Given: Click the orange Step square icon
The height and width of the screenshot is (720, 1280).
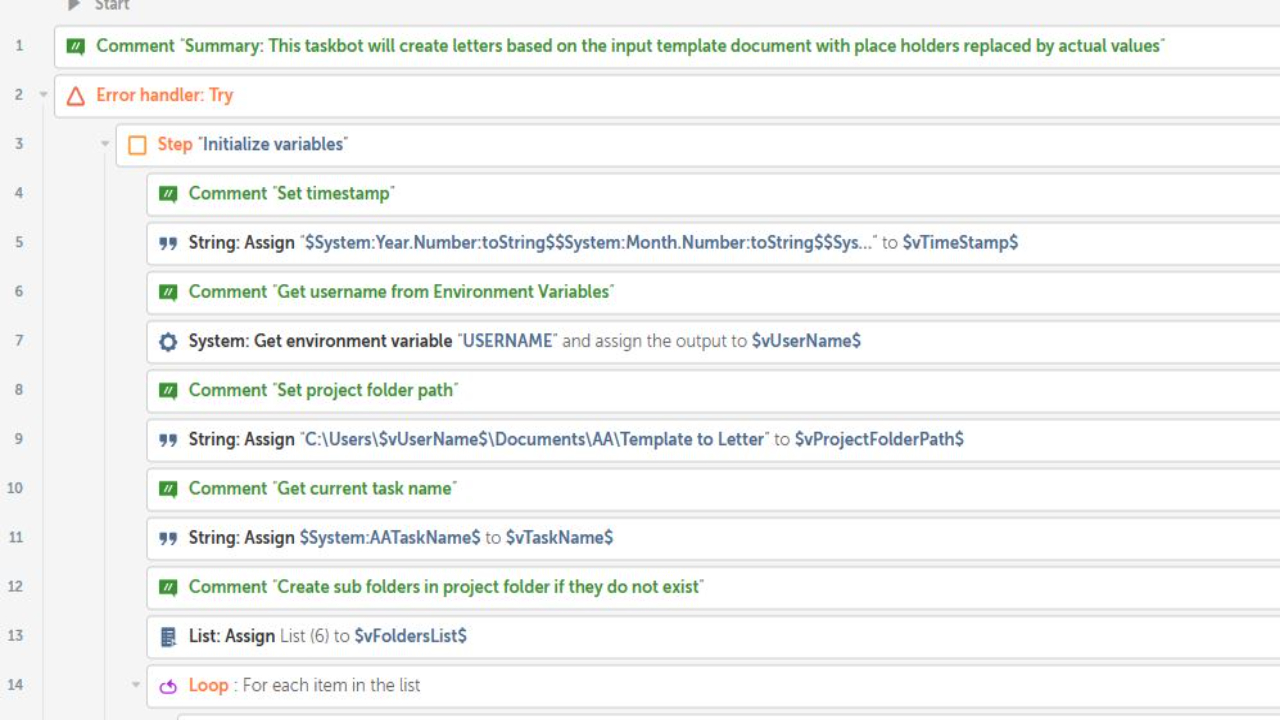Looking at the screenshot, I should click(137, 145).
